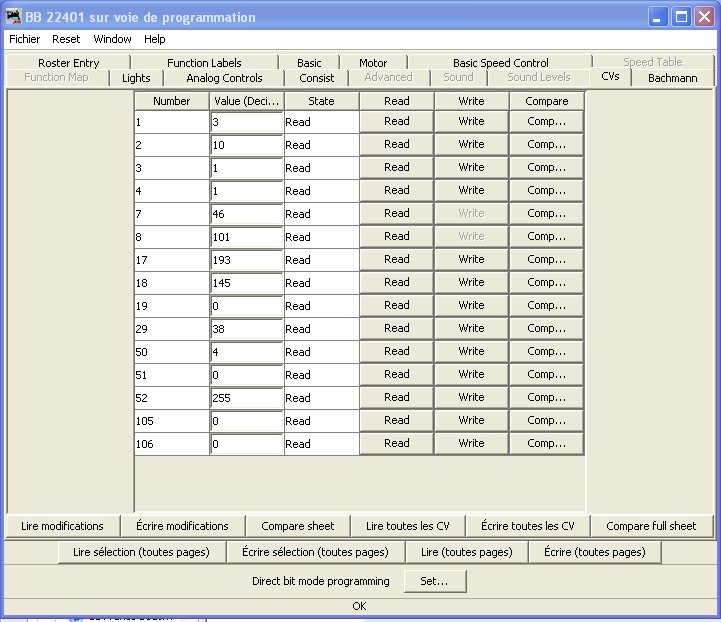The width and height of the screenshot is (721, 622).
Task: Edit the value field for CV 106
Action: [x=246, y=444]
